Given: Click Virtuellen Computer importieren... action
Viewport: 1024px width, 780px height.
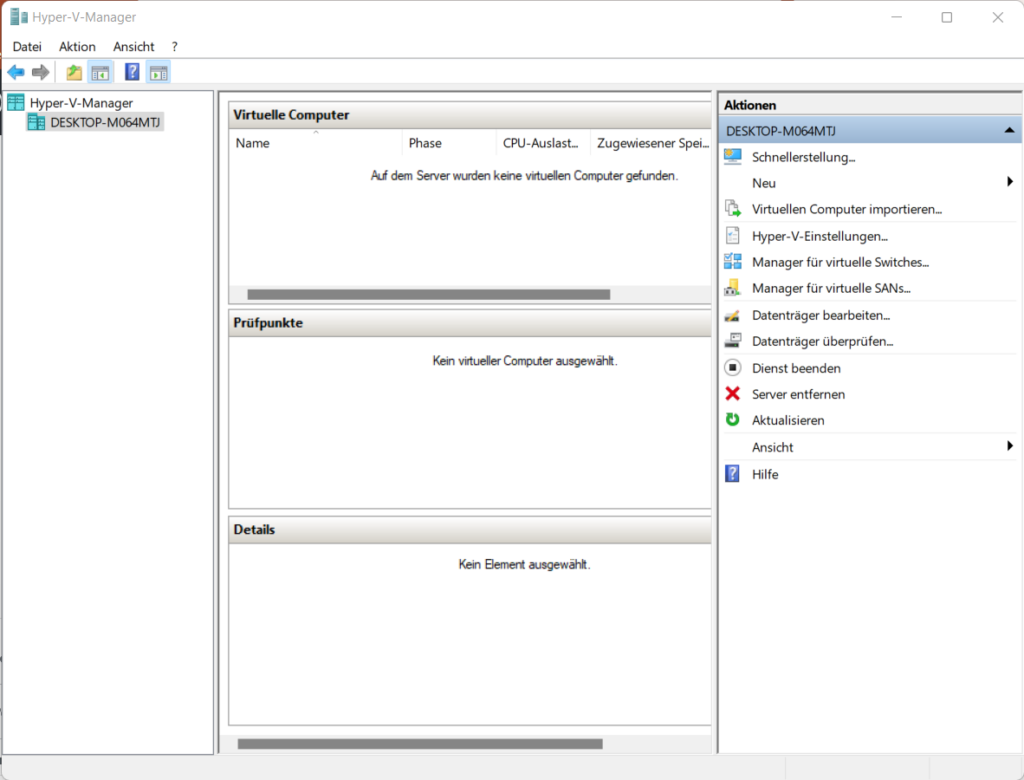Looking at the screenshot, I should [x=847, y=209].
